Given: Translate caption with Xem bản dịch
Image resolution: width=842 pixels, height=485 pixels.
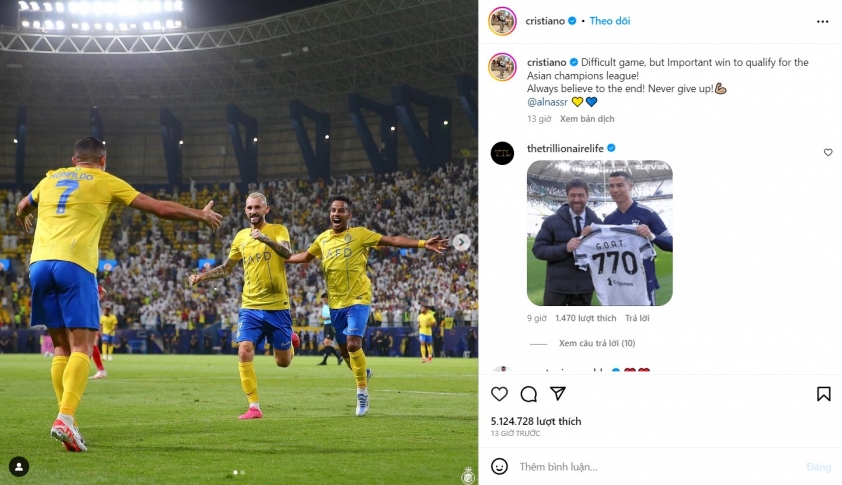Looking at the screenshot, I should (x=587, y=119).
